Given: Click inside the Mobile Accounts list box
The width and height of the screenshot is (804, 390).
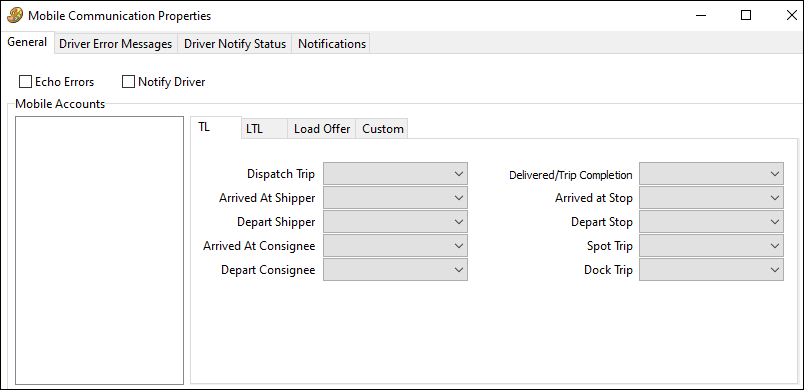Looking at the screenshot, I should [99, 250].
